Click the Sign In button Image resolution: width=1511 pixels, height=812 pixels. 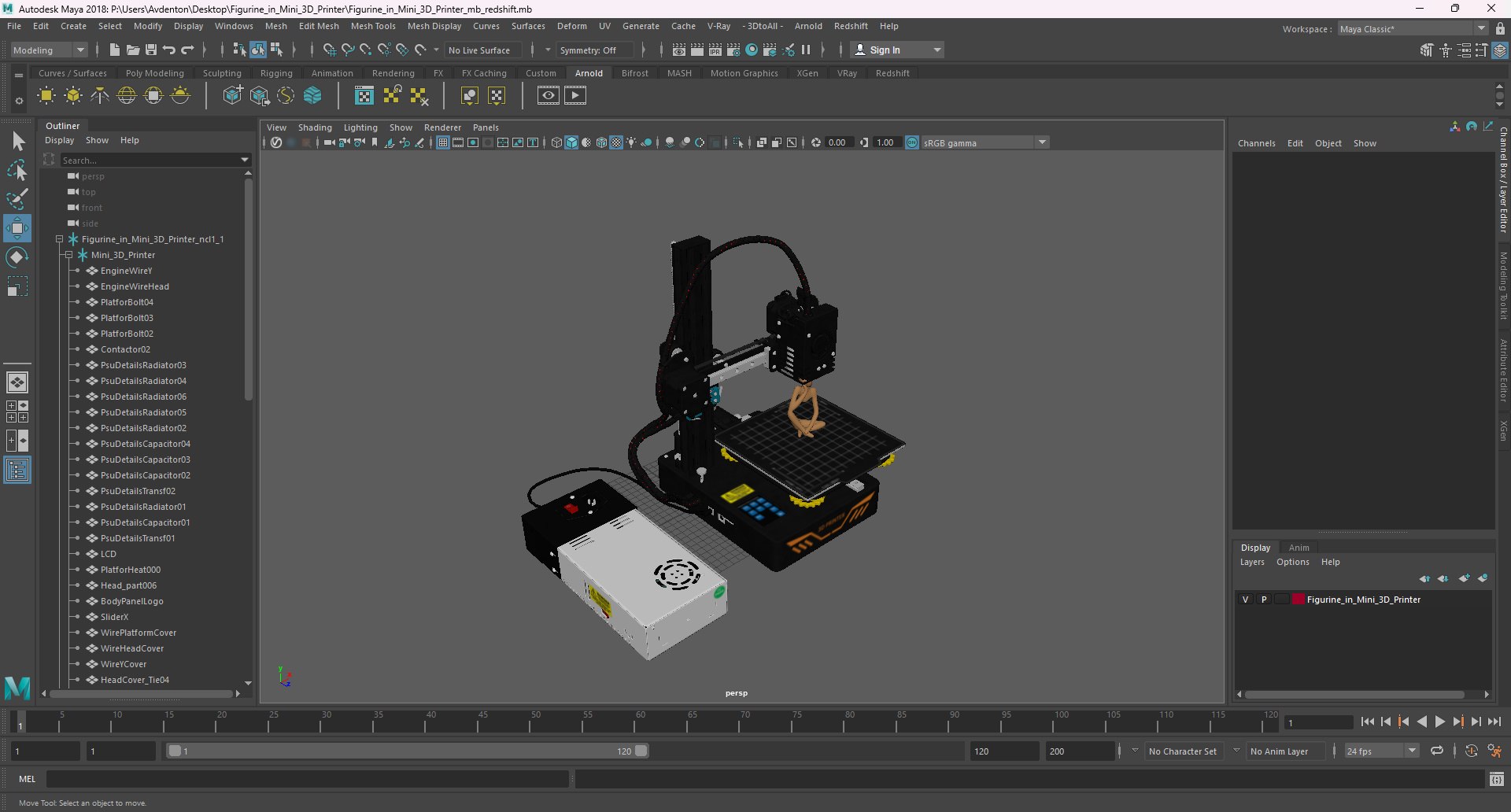[897, 50]
